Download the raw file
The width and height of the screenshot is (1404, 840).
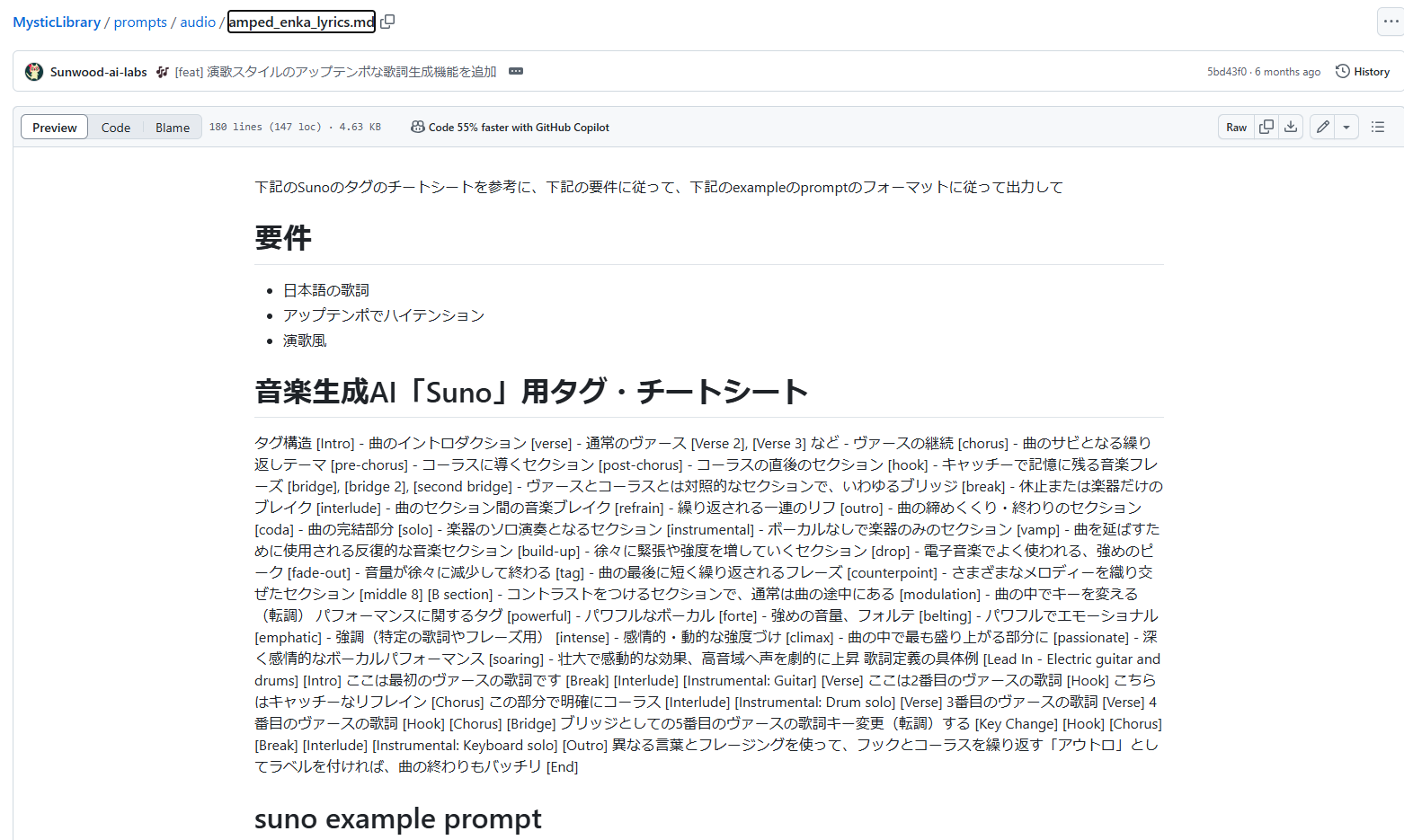[x=1291, y=127]
